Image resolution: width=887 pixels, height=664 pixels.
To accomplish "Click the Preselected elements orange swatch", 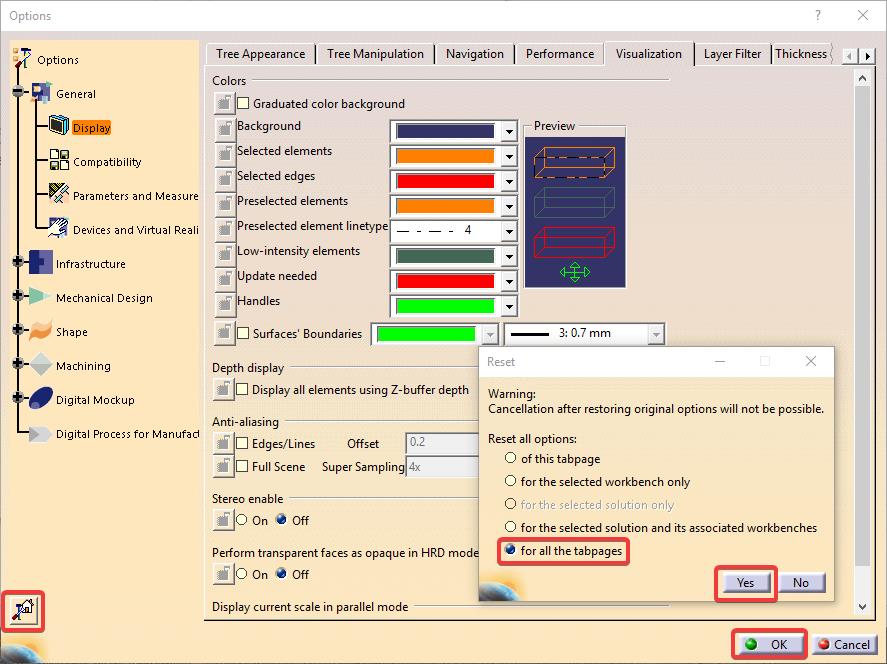I will pyautogui.click(x=445, y=206).
